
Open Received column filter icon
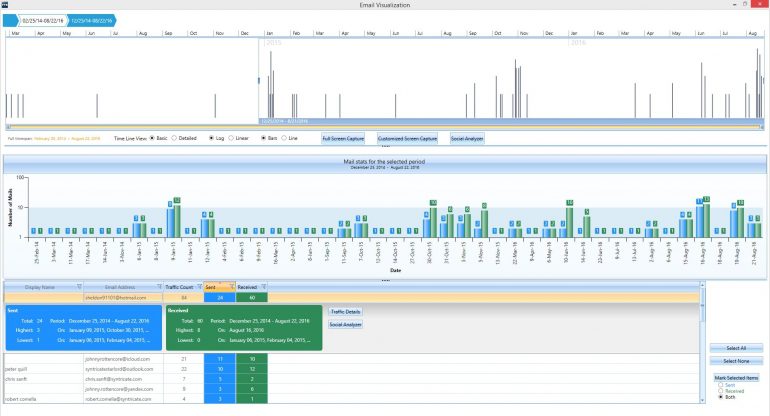(x=263, y=286)
